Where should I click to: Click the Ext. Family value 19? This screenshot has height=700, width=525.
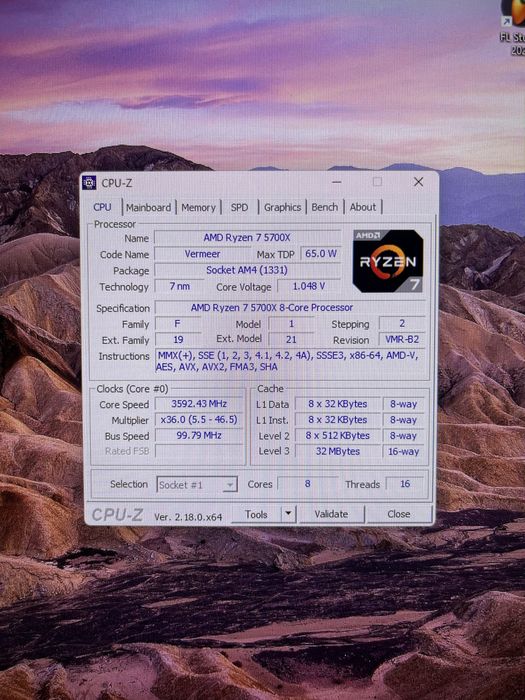point(178,340)
